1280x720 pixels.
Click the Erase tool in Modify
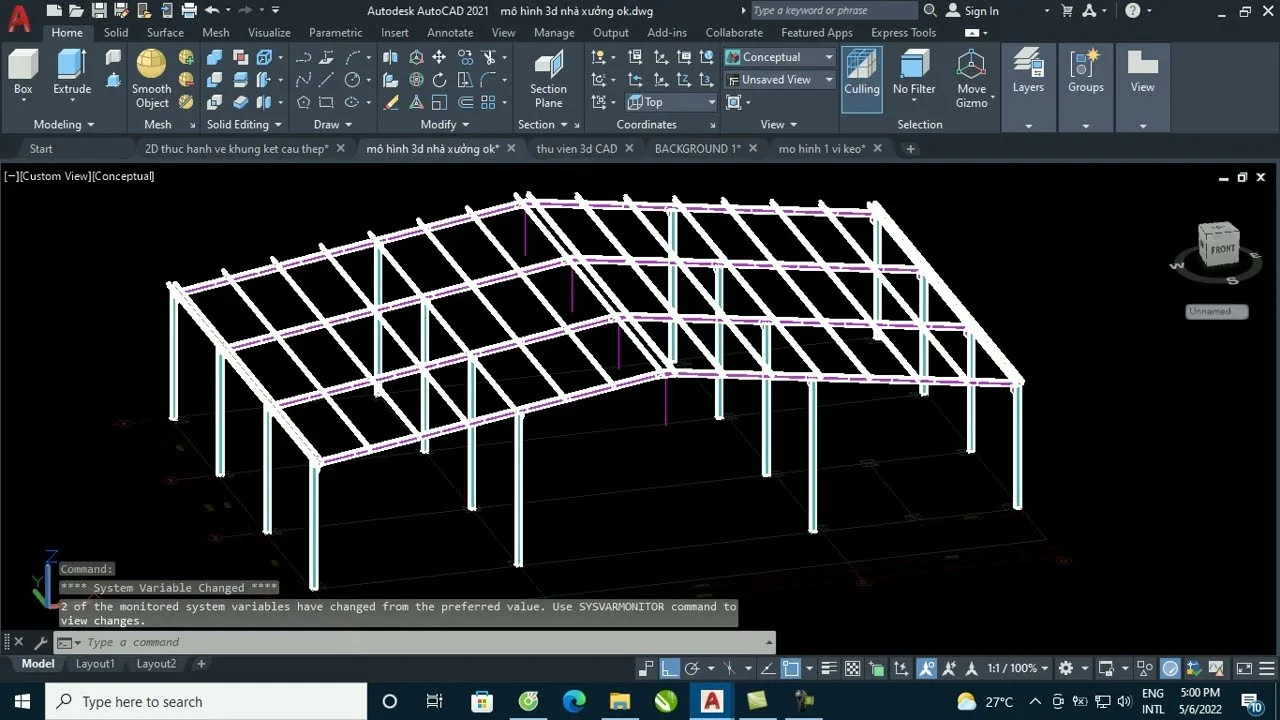coord(391,102)
